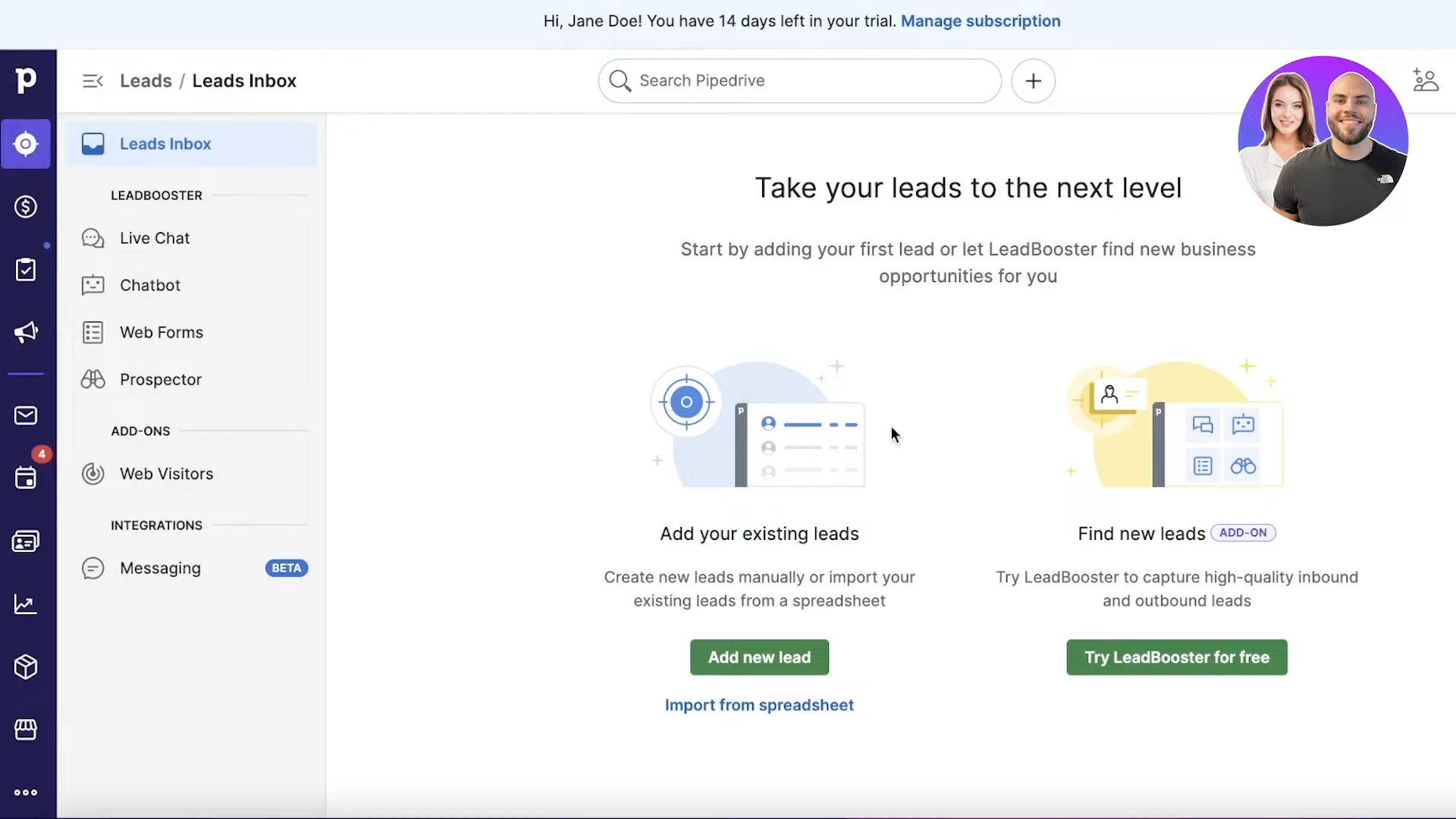Open the Projects clipboard-check icon
Screen dimensions: 1456x819
coord(26,270)
